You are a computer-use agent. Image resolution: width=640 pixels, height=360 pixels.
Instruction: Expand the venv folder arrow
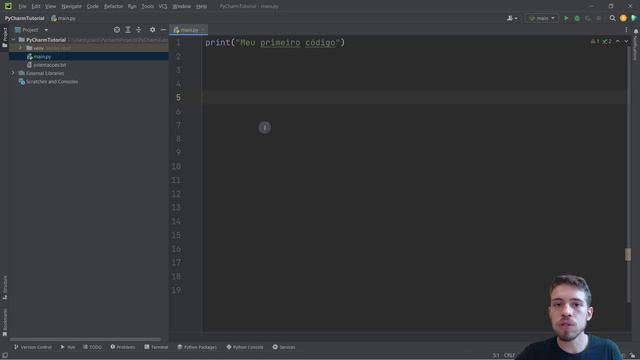[x=20, y=48]
